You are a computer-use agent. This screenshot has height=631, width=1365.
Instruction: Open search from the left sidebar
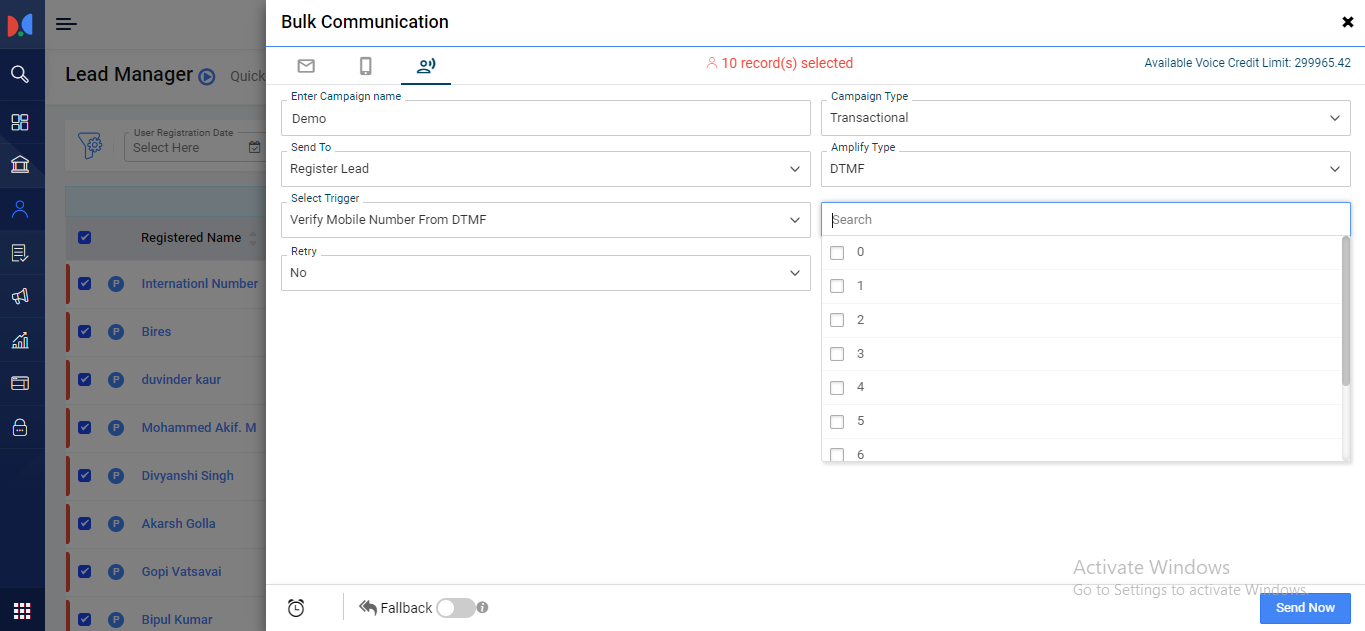[20, 74]
